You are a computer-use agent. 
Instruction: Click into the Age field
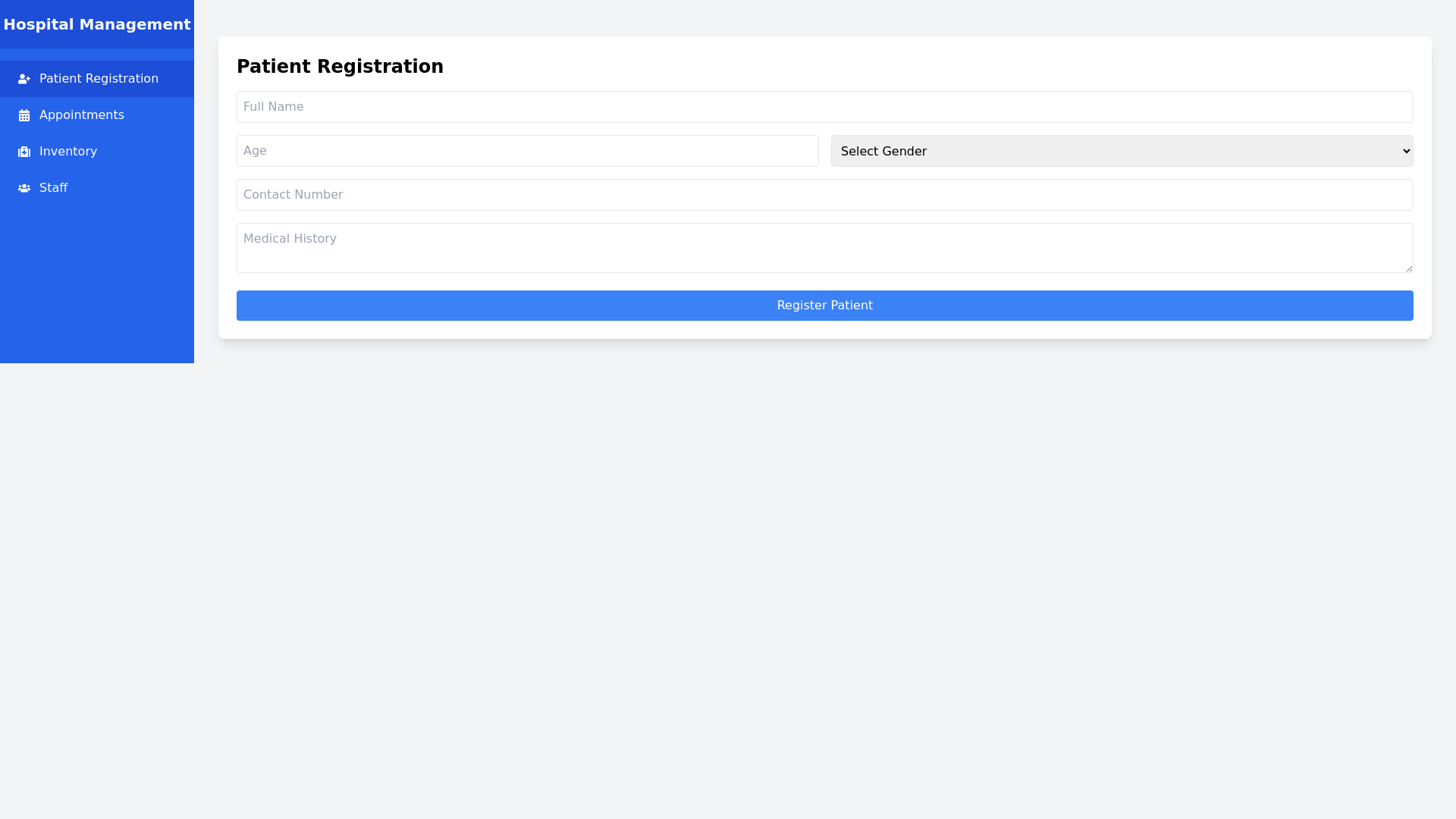[x=527, y=151]
